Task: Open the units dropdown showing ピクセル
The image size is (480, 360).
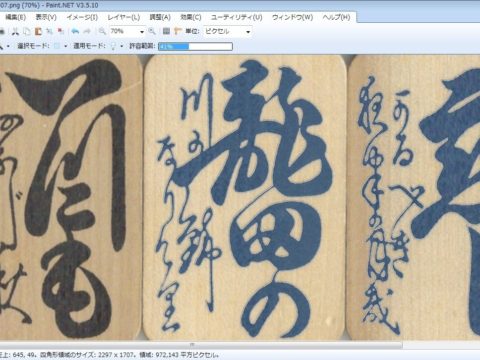Action: 227,31
